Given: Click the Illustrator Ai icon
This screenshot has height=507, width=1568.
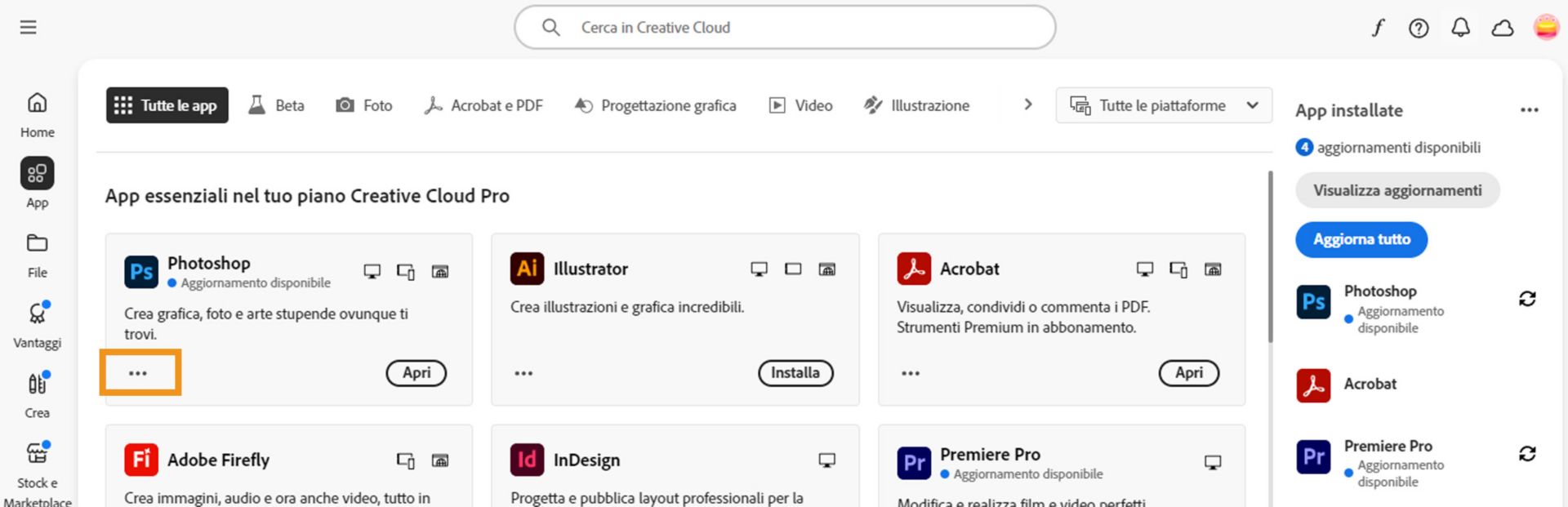Looking at the screenshot, I should coord(527,269).
